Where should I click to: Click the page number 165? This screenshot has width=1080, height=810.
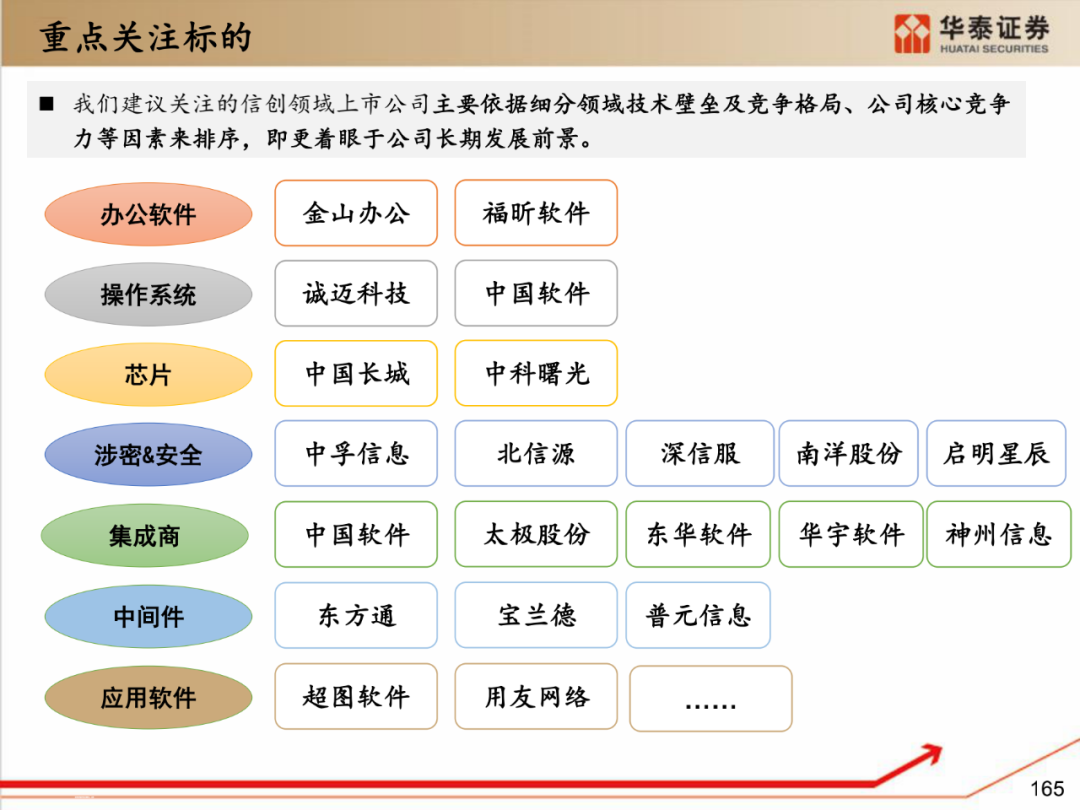(x=1047, y=789)
